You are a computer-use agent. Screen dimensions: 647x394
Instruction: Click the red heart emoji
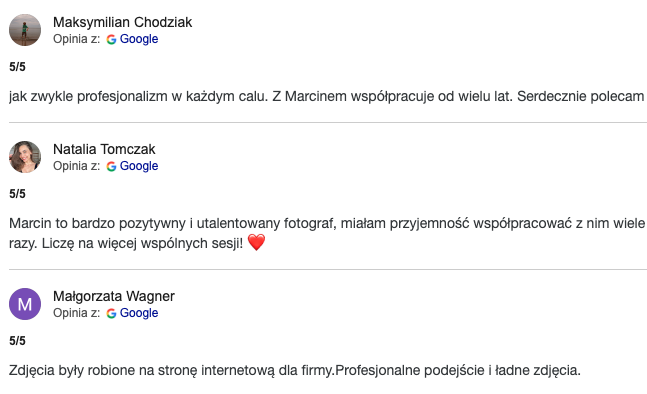pos(256,242)
